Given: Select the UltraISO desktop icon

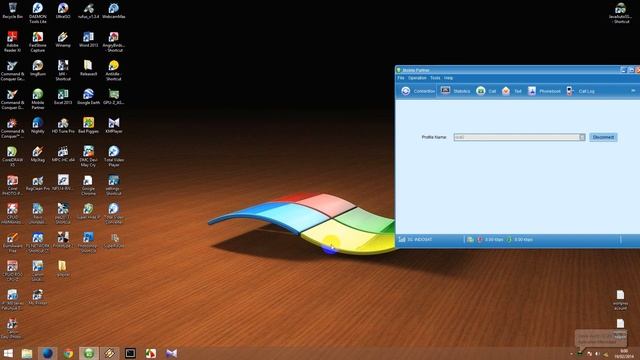Looking at the screenshot, I should (63, 11).
